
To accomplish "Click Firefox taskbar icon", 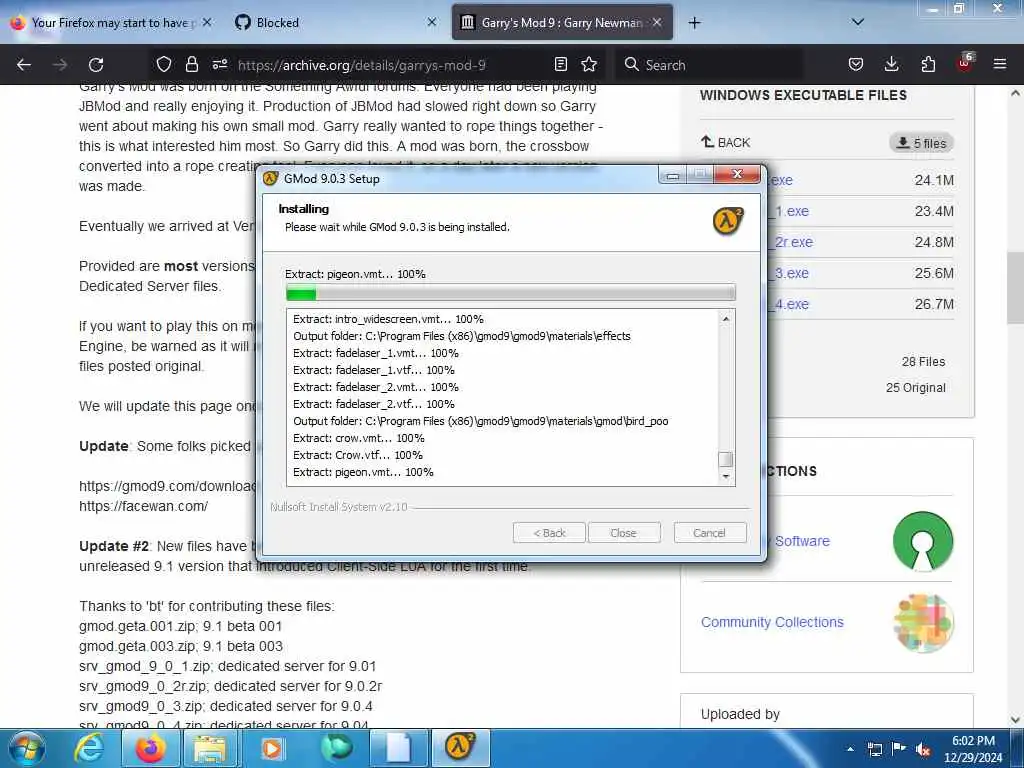I will click(x=150, y=748).
